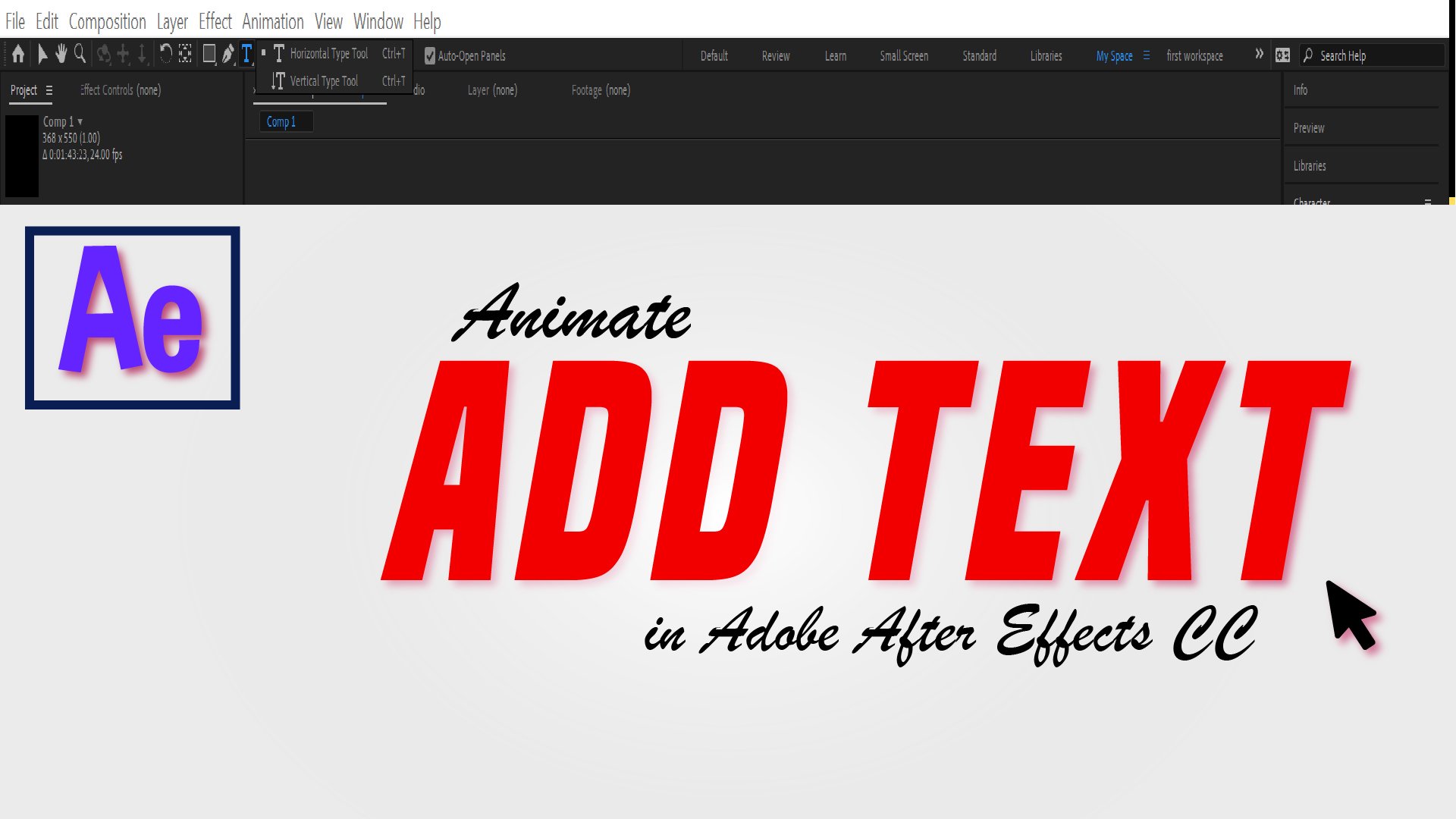
Task: Open the Window menu
Action: (378, 21)
